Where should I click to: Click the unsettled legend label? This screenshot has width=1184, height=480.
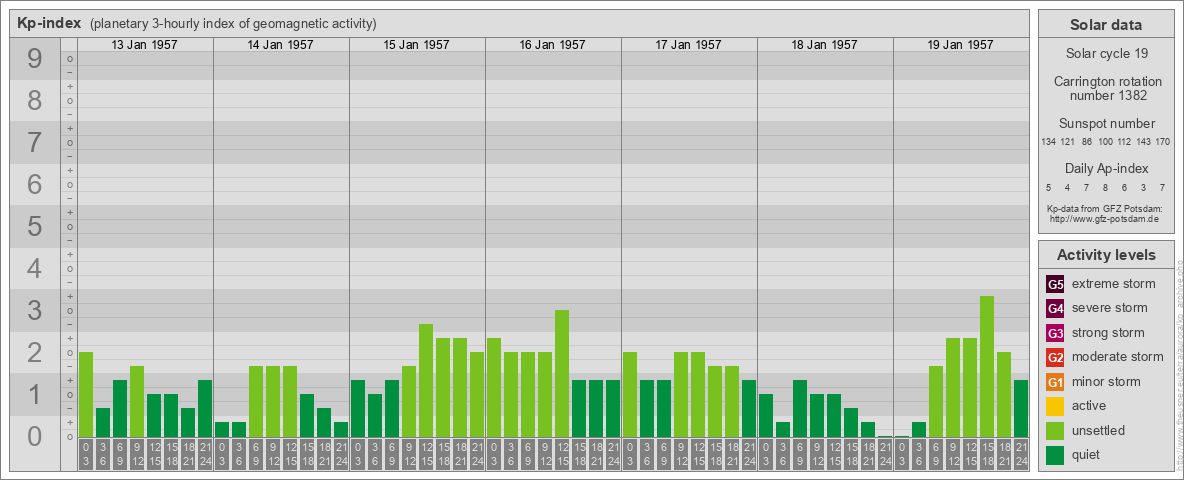(1099, 430)
